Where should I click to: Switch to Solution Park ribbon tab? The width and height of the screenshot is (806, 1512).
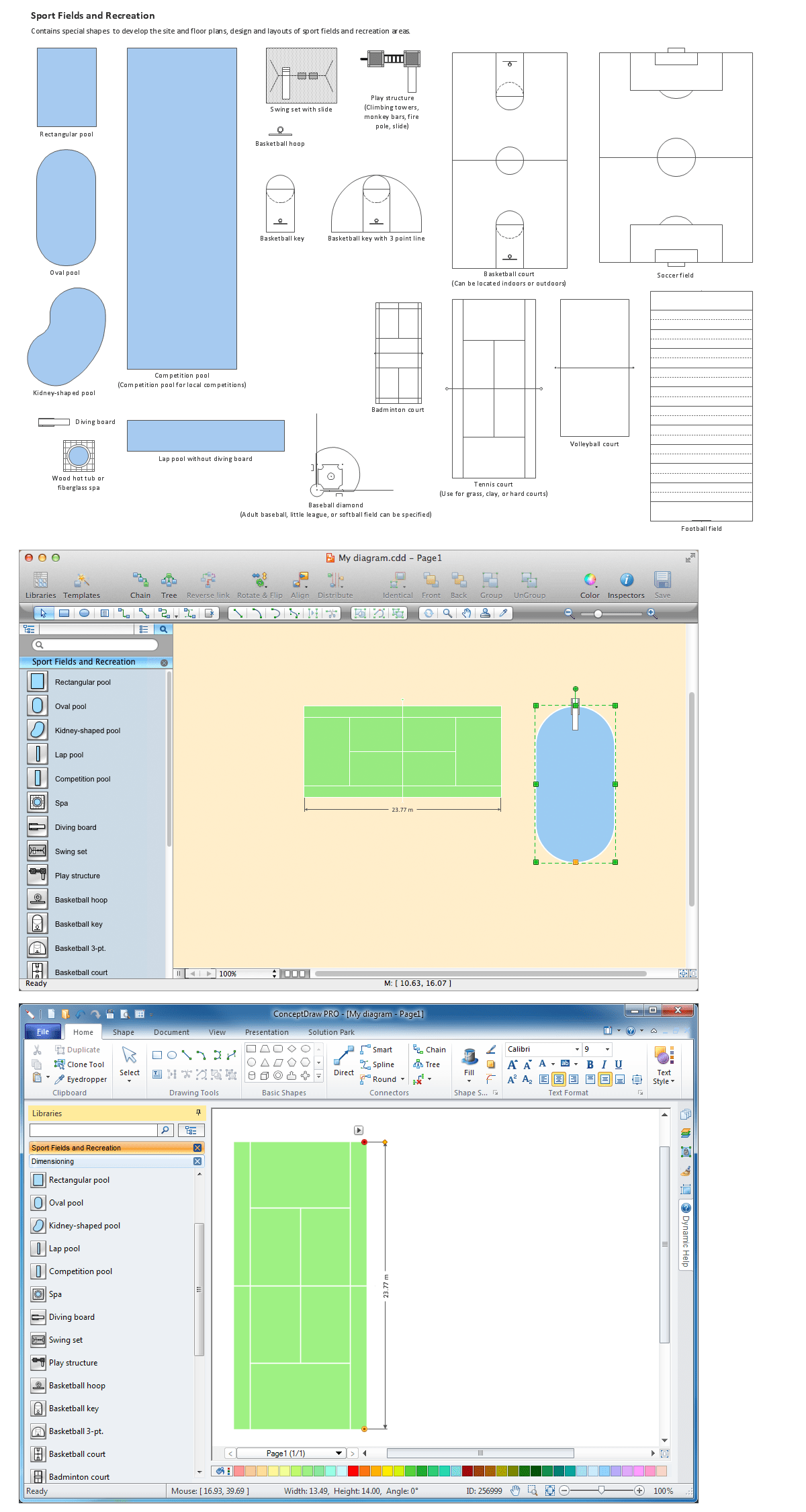[x=331, y=1032]
